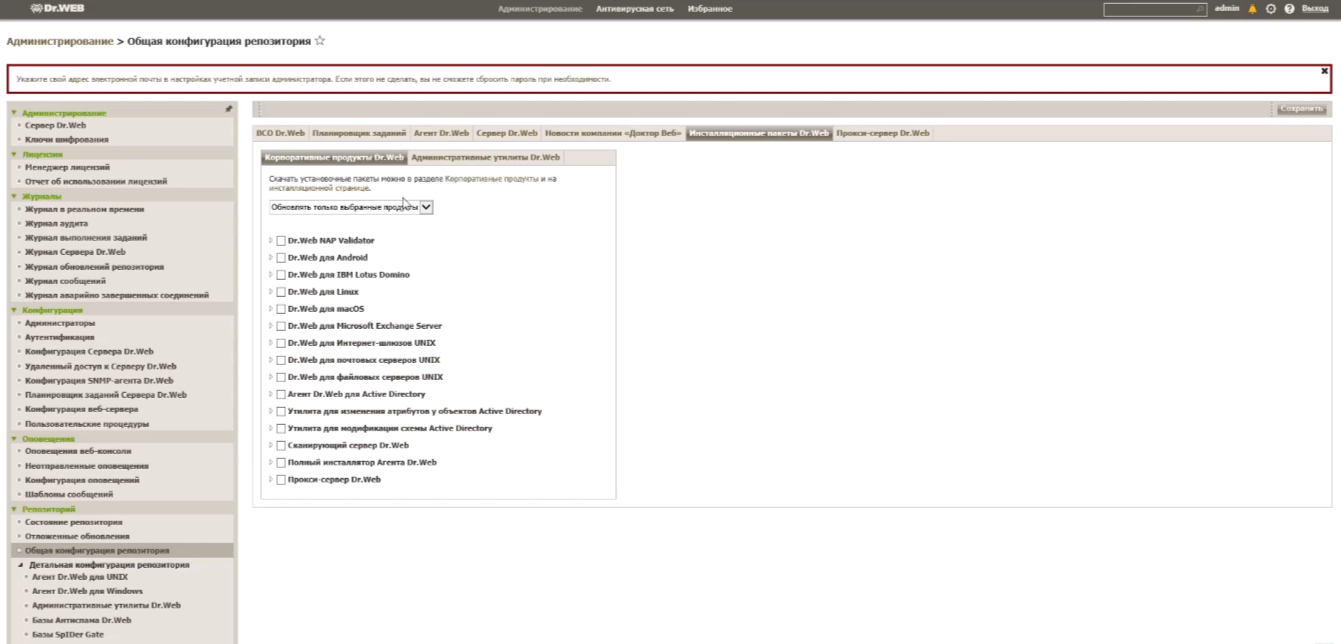The height and width of the screenshot is (644, 1341).
Task: Click the search magnifier icon
Action: tap(1201, 9)
